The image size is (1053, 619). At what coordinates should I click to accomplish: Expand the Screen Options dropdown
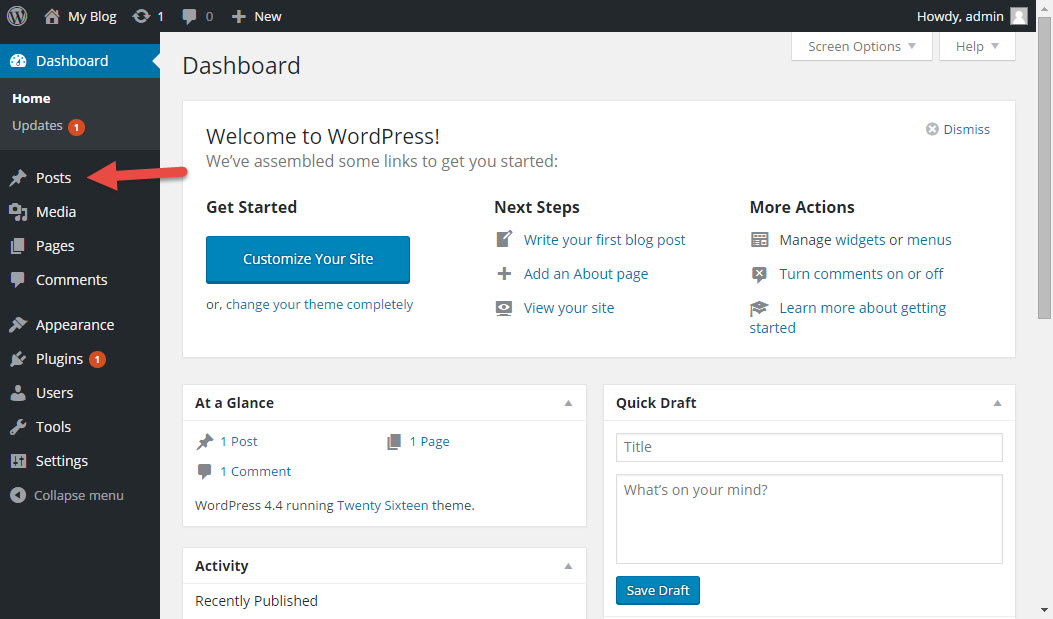coord(861,47)
